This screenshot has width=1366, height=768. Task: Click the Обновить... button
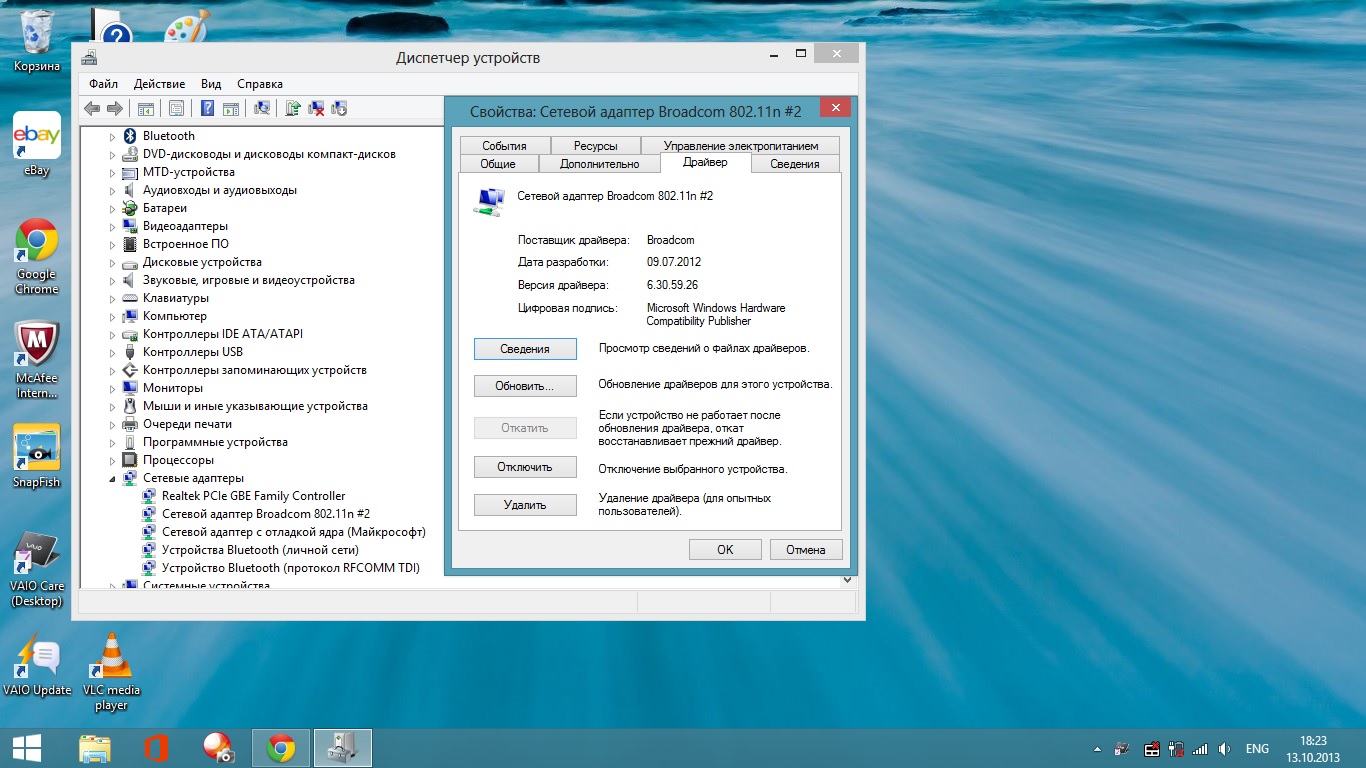tap(525, 385)
